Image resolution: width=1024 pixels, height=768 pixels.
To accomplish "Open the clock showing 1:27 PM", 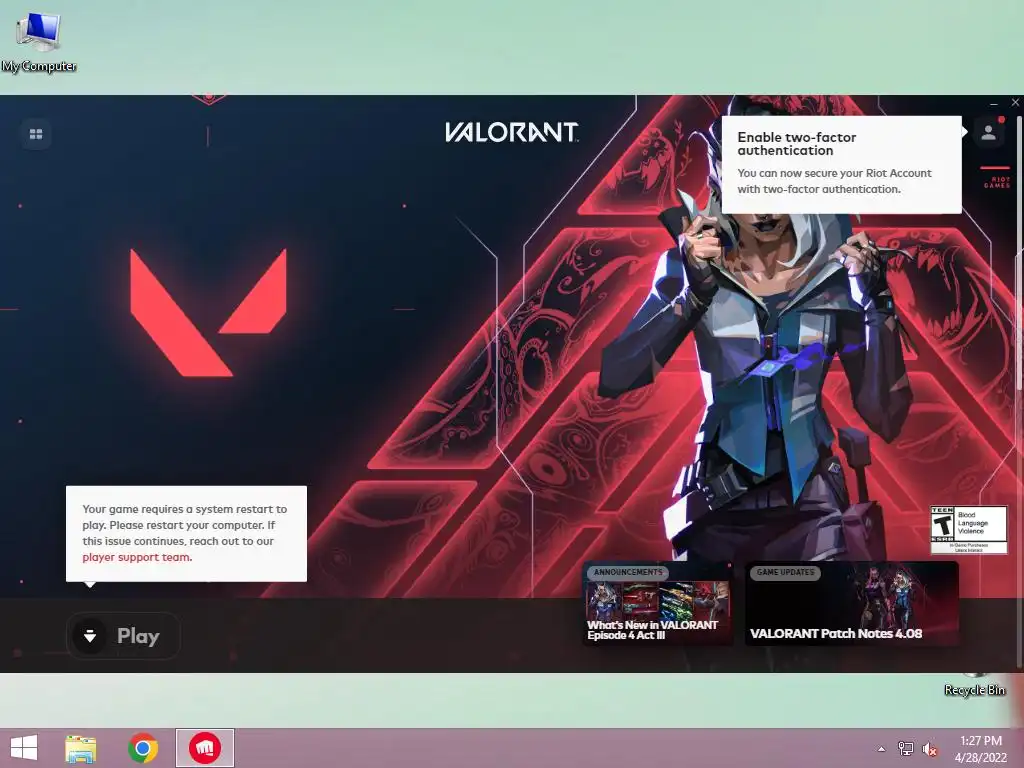I will coord(981,749).
